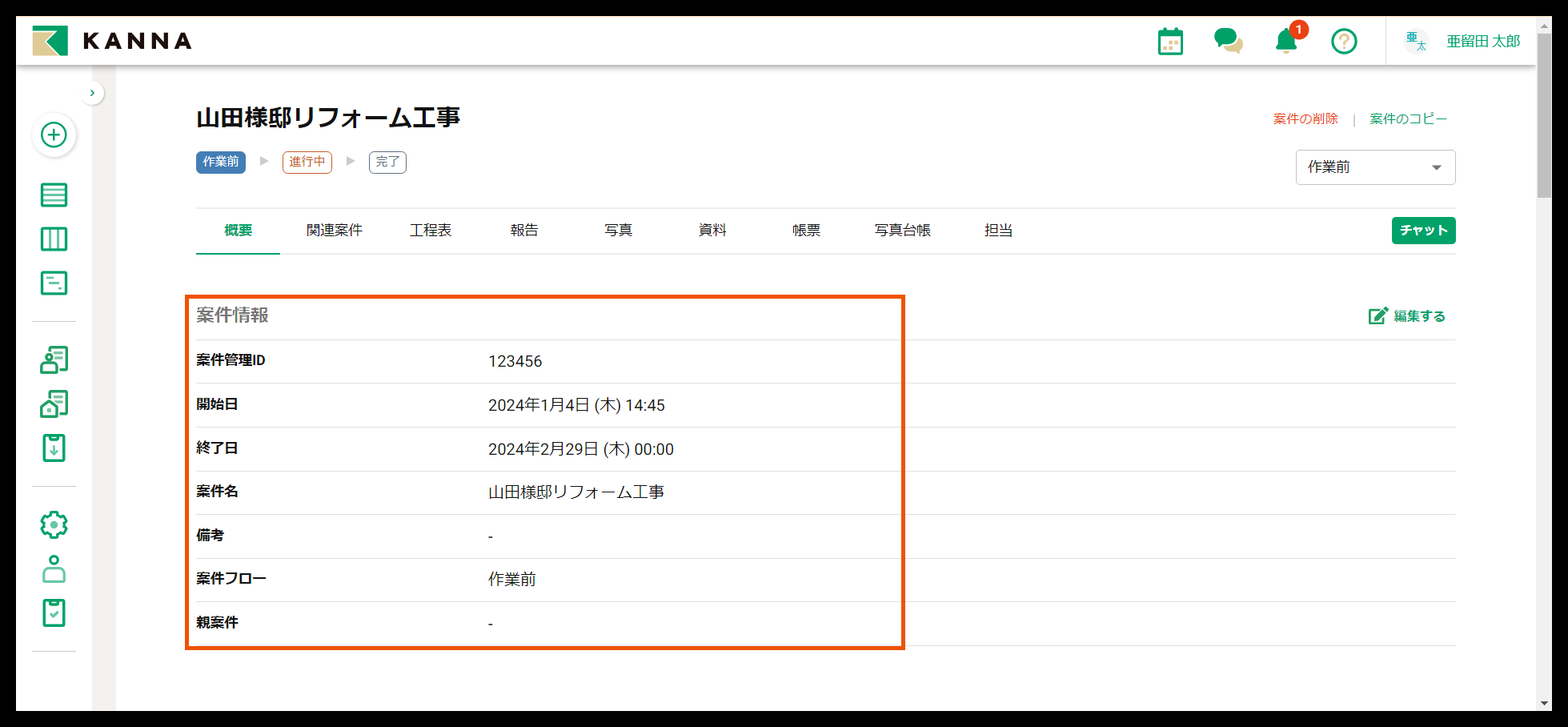Select the 完了 status chip
The image size is (1568, 727).
[x=387, y=162]
